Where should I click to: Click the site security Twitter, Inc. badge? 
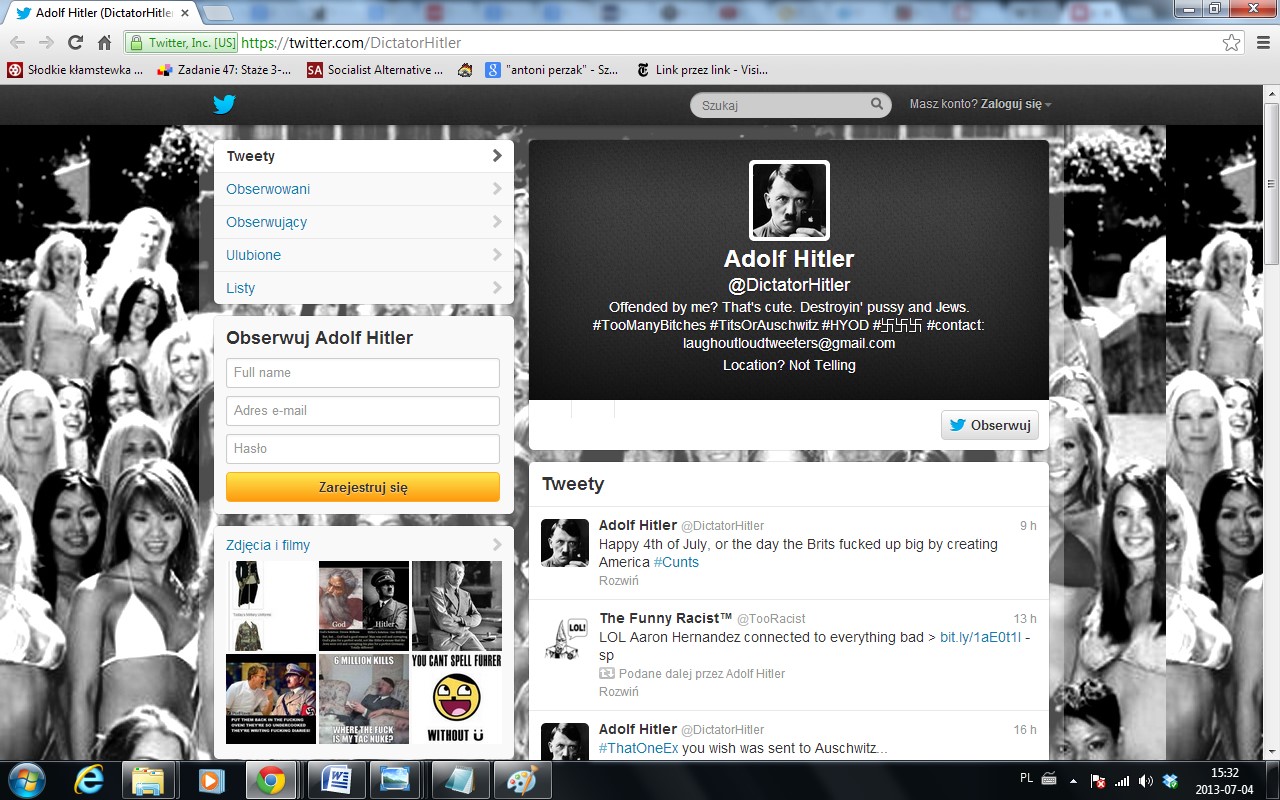click(x=182, y=43)
